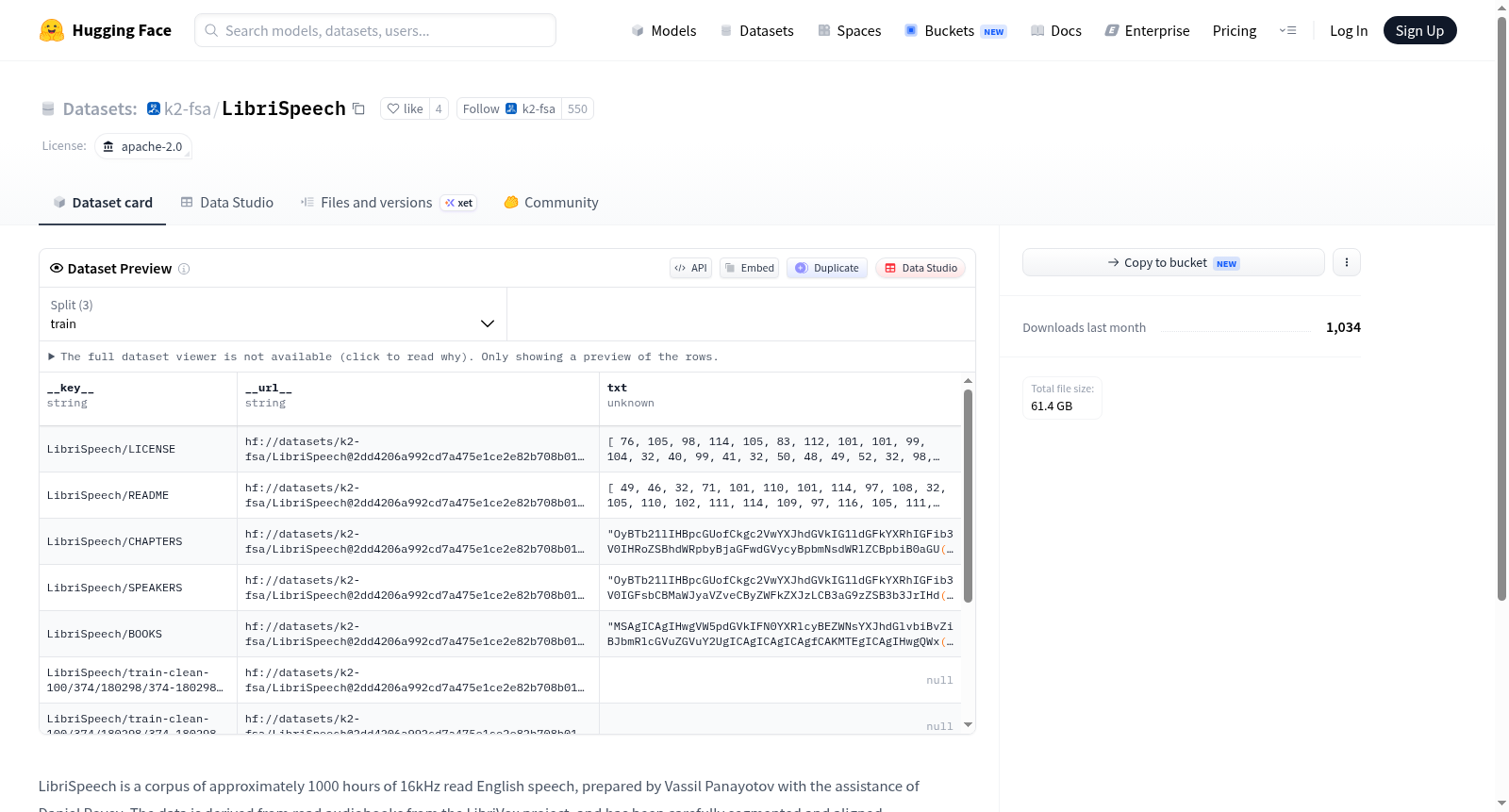Select the LibriSpeech/README row cell
The width and height of the screenshot is (1509, 812).
click(x=138, y=495)
